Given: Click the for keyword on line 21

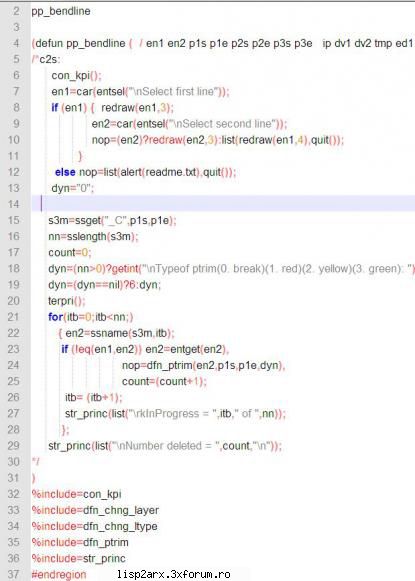Looking at the screenshot, I should 55,317.
